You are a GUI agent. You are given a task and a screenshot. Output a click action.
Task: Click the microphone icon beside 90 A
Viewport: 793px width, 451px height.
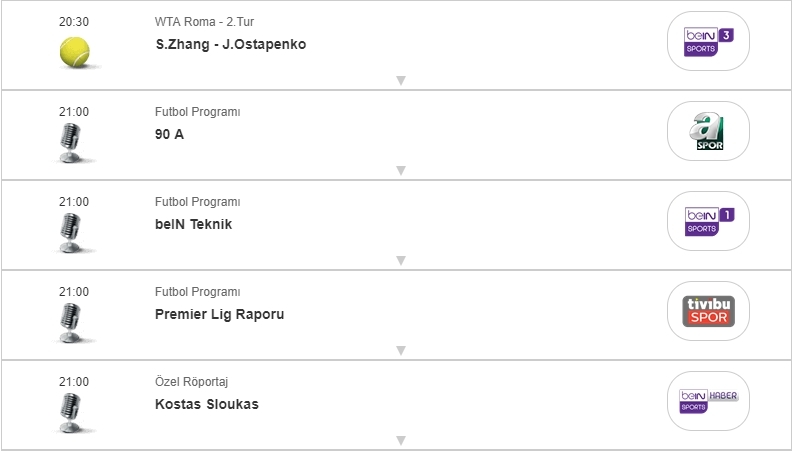coord(71,143)
